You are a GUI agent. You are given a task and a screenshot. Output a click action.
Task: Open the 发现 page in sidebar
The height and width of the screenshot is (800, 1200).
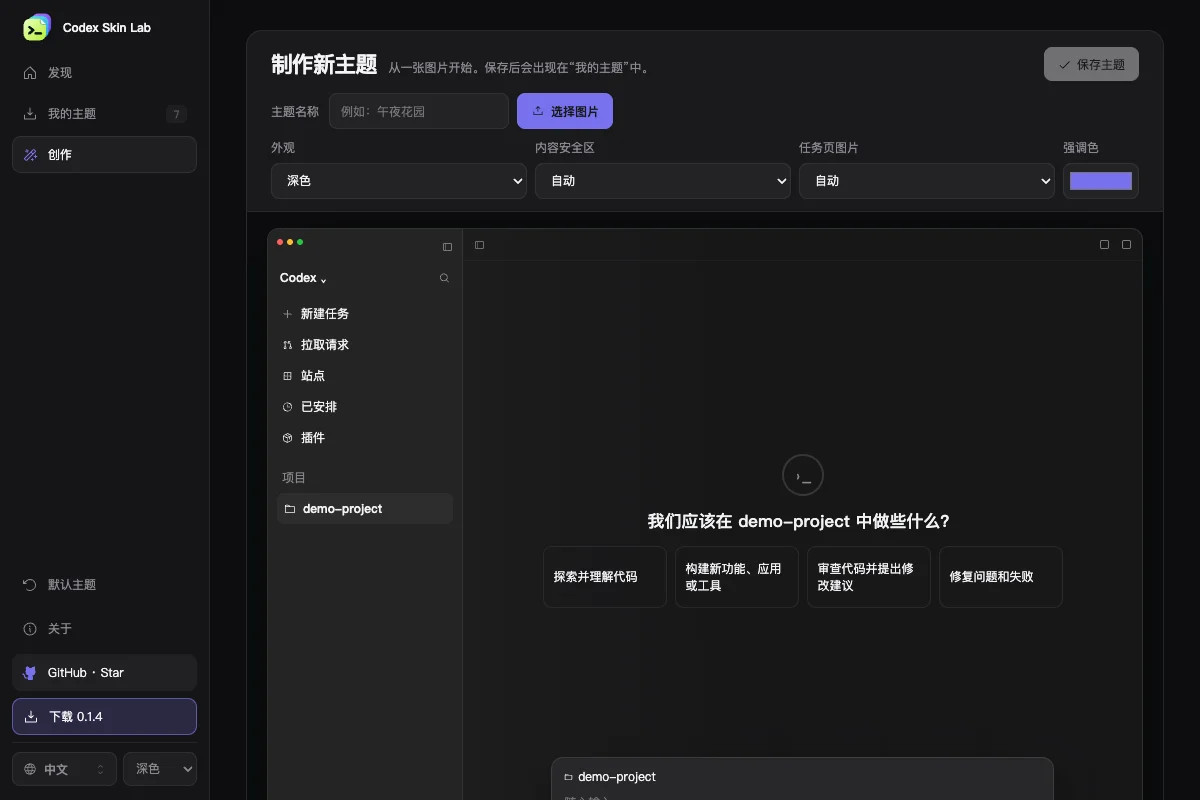click(x=104, y=73)
